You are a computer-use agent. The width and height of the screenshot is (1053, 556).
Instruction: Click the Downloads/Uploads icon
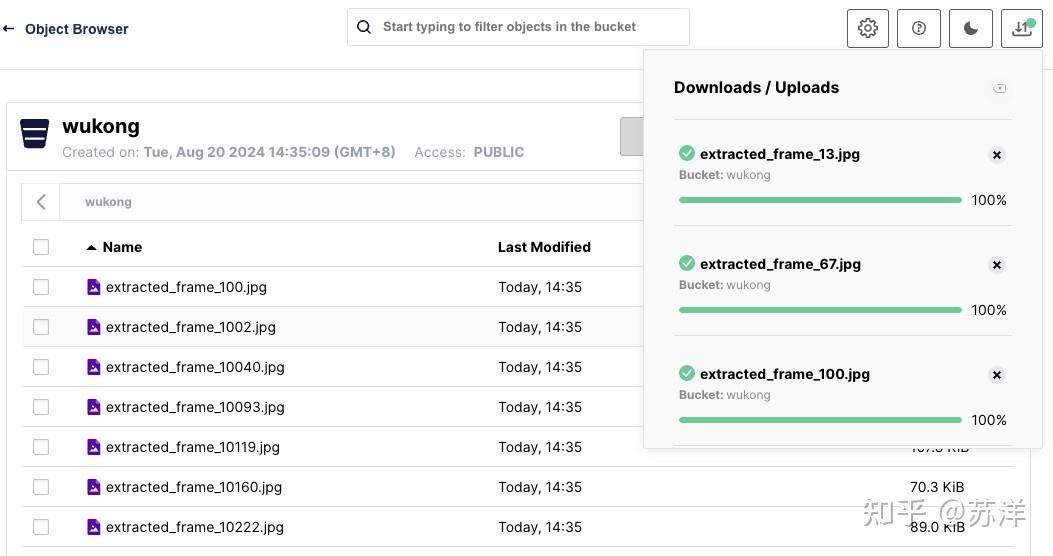[1021, 28]
